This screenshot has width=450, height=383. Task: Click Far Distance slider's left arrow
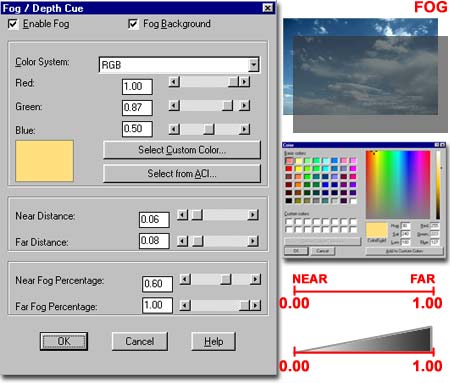pos(182,241)
